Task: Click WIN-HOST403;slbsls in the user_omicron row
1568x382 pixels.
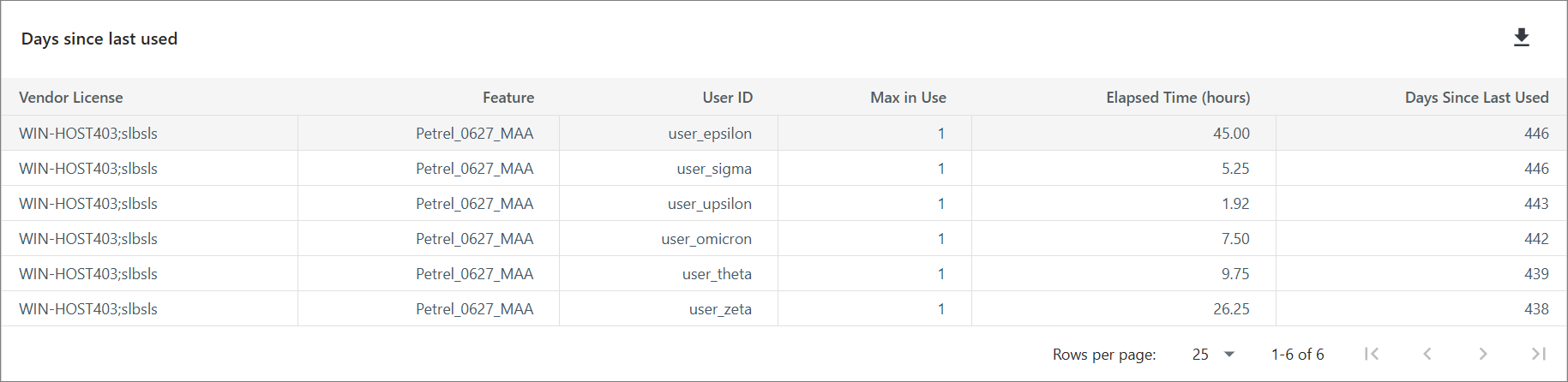Action: pyautogui.click(x=88, y=239)
